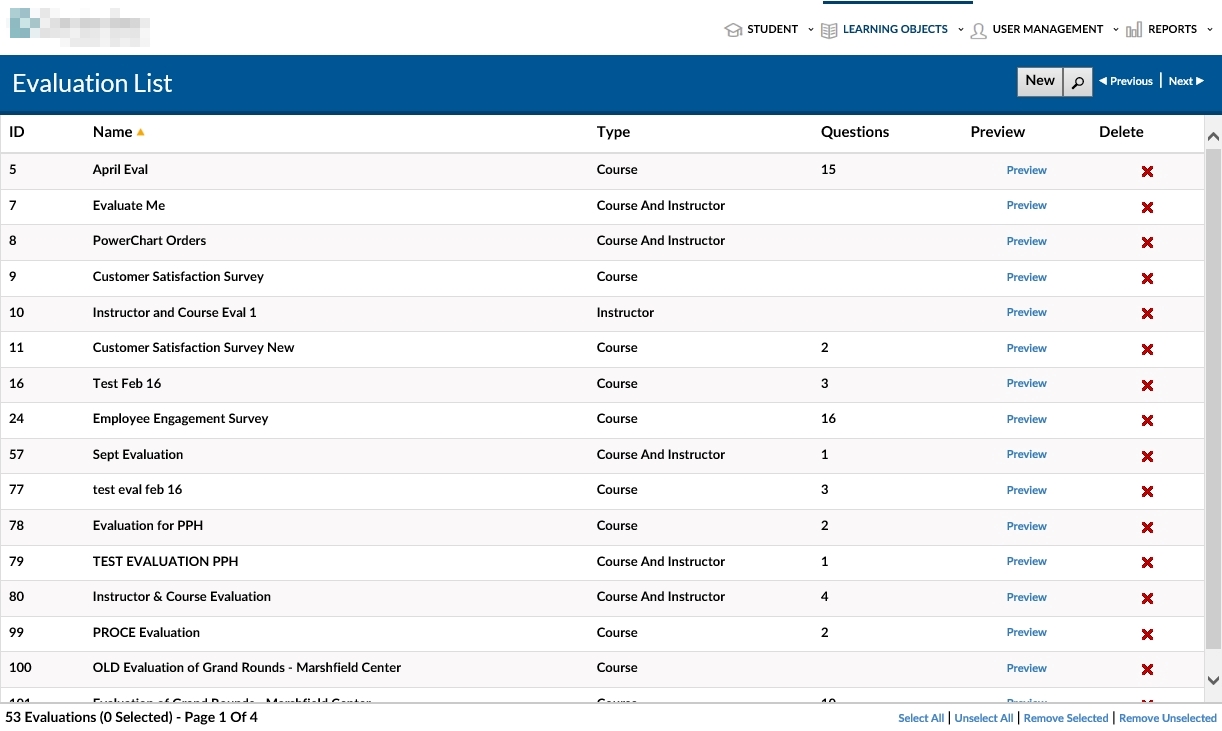
Task: Click the Reports bar chart icon
Action: pyautogui.click(x=1134, y=30)
